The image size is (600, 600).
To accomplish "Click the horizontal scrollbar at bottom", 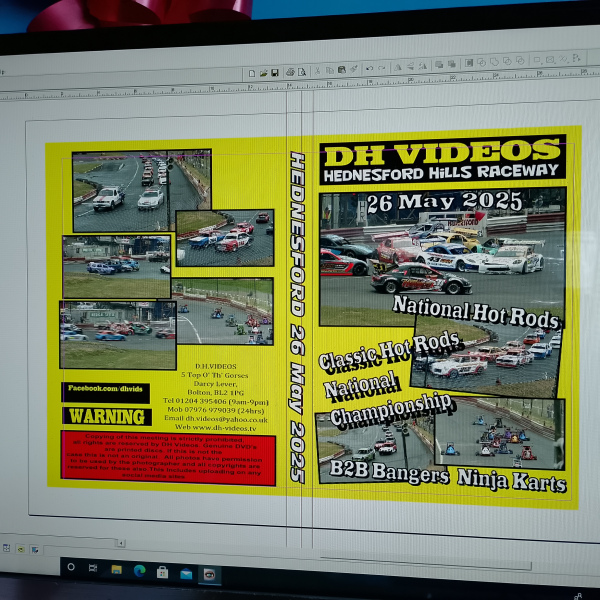I will 200,542.
